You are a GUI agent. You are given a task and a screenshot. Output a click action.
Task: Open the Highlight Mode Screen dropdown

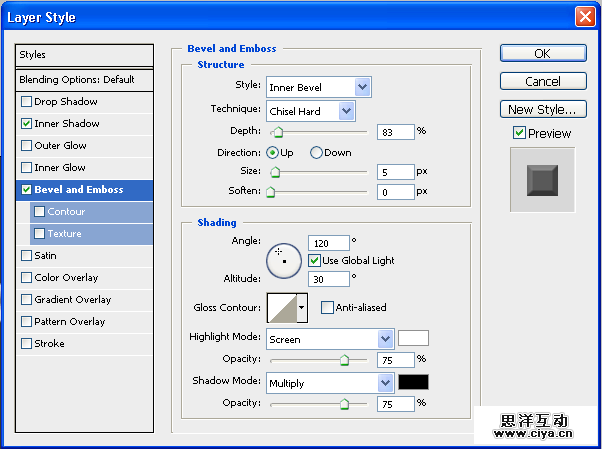[x=330, y=339]
